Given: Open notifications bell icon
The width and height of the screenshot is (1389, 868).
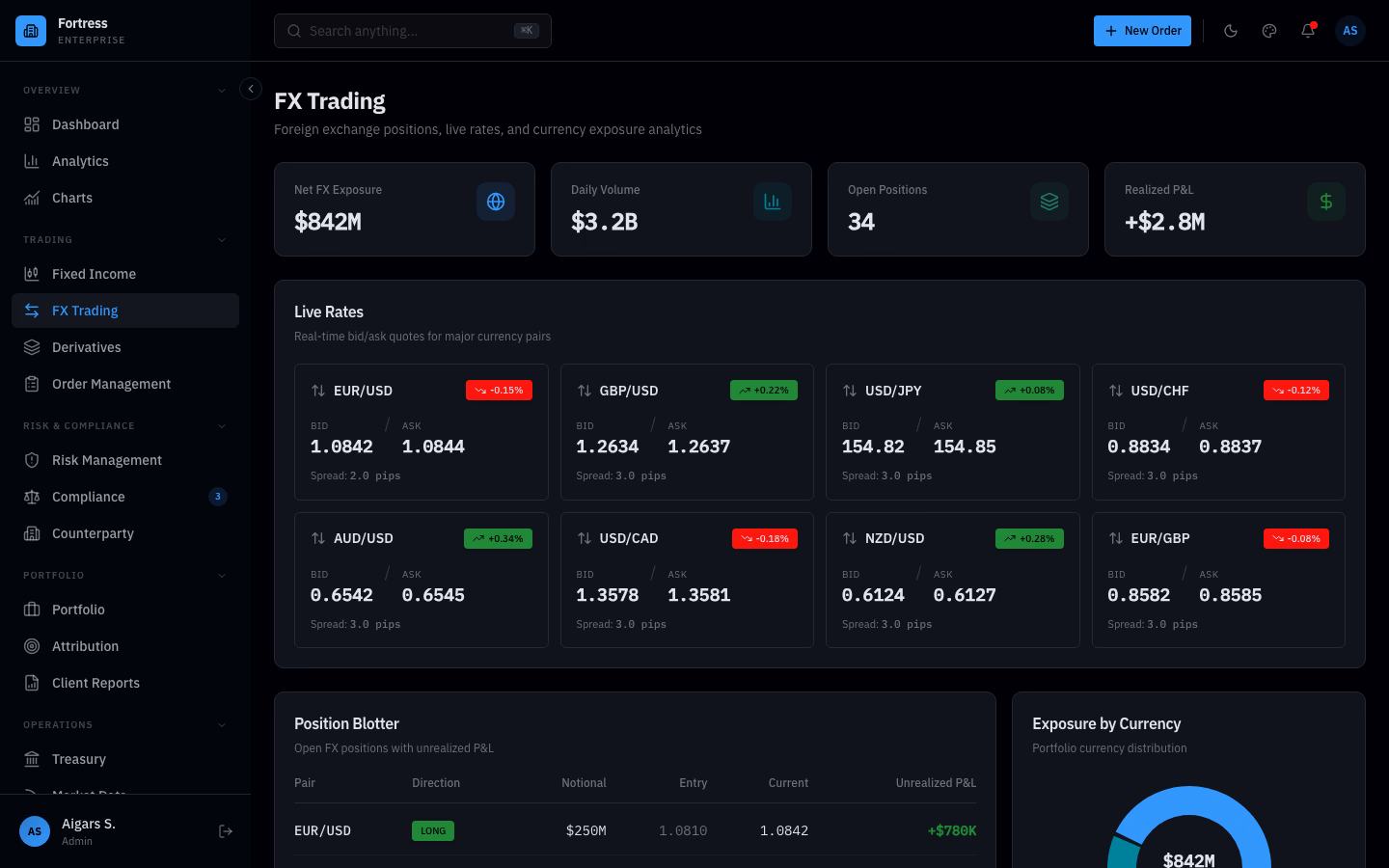Looking at the screenshot, I should 1308,31.
